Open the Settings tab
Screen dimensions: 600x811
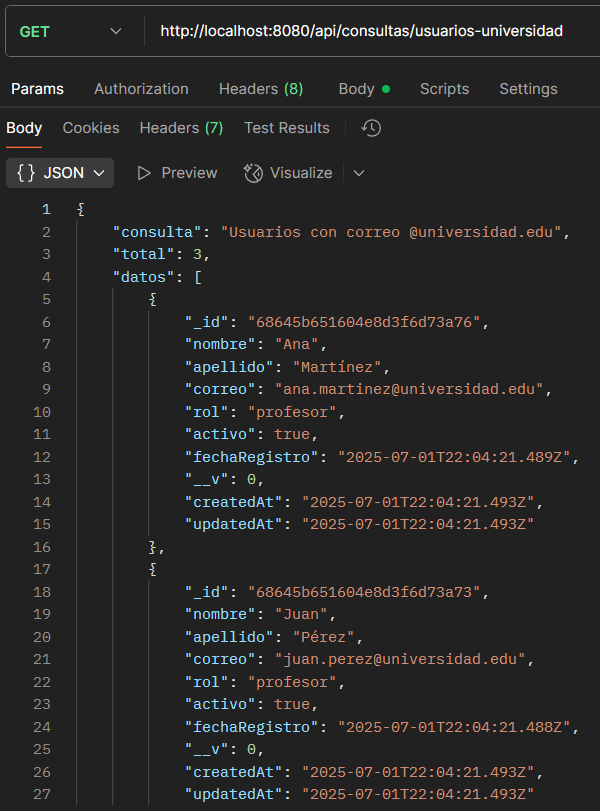click(x=528, y=89)
